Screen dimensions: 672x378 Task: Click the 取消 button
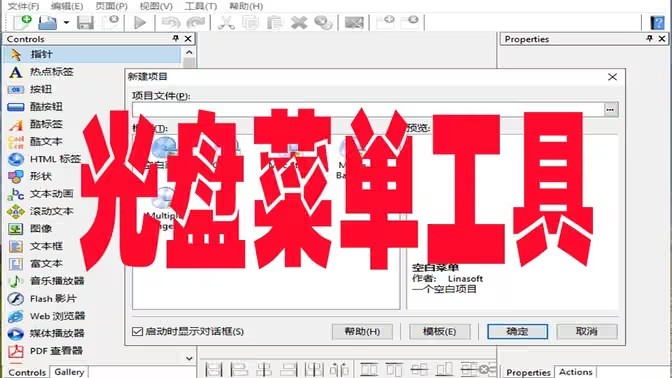587,331
